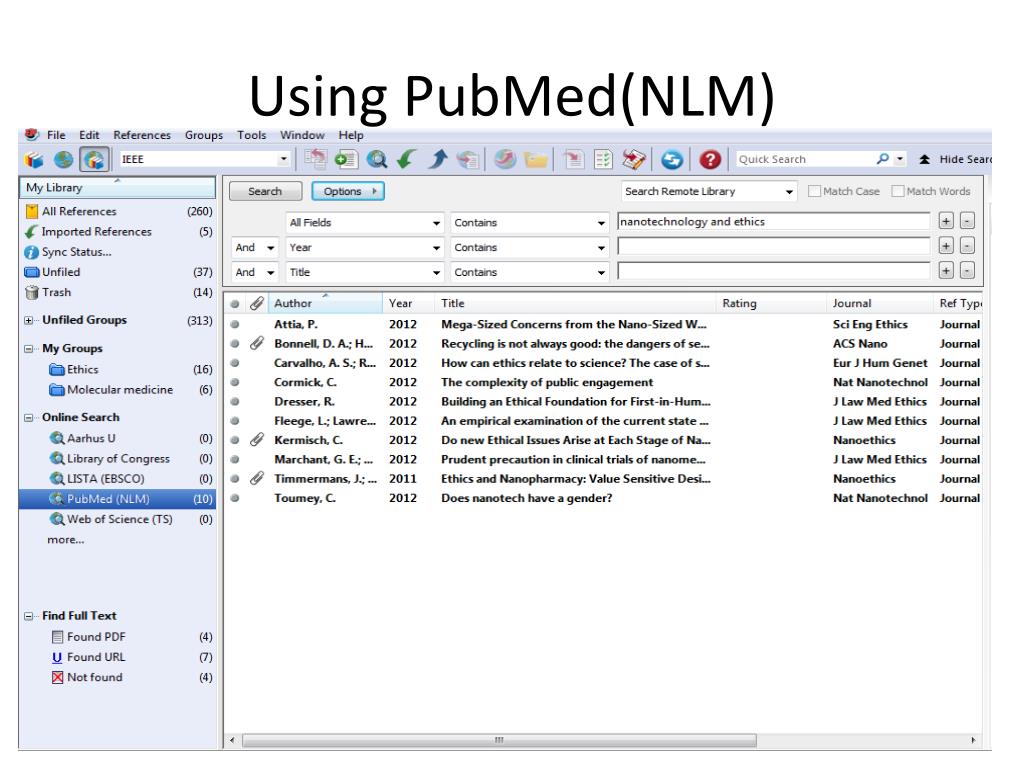
Task: Click the paperclip icon on Timmermans row
Action: pos(257,479)
